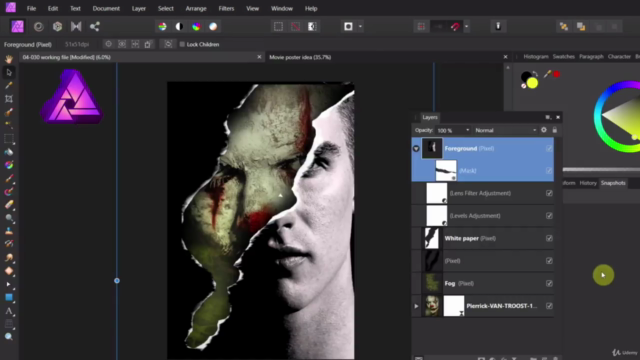Image resolution: width=640 pixels, height=360 pixels.
Task: Toggle visibility of the Mask layer
Action: [549, 171]
